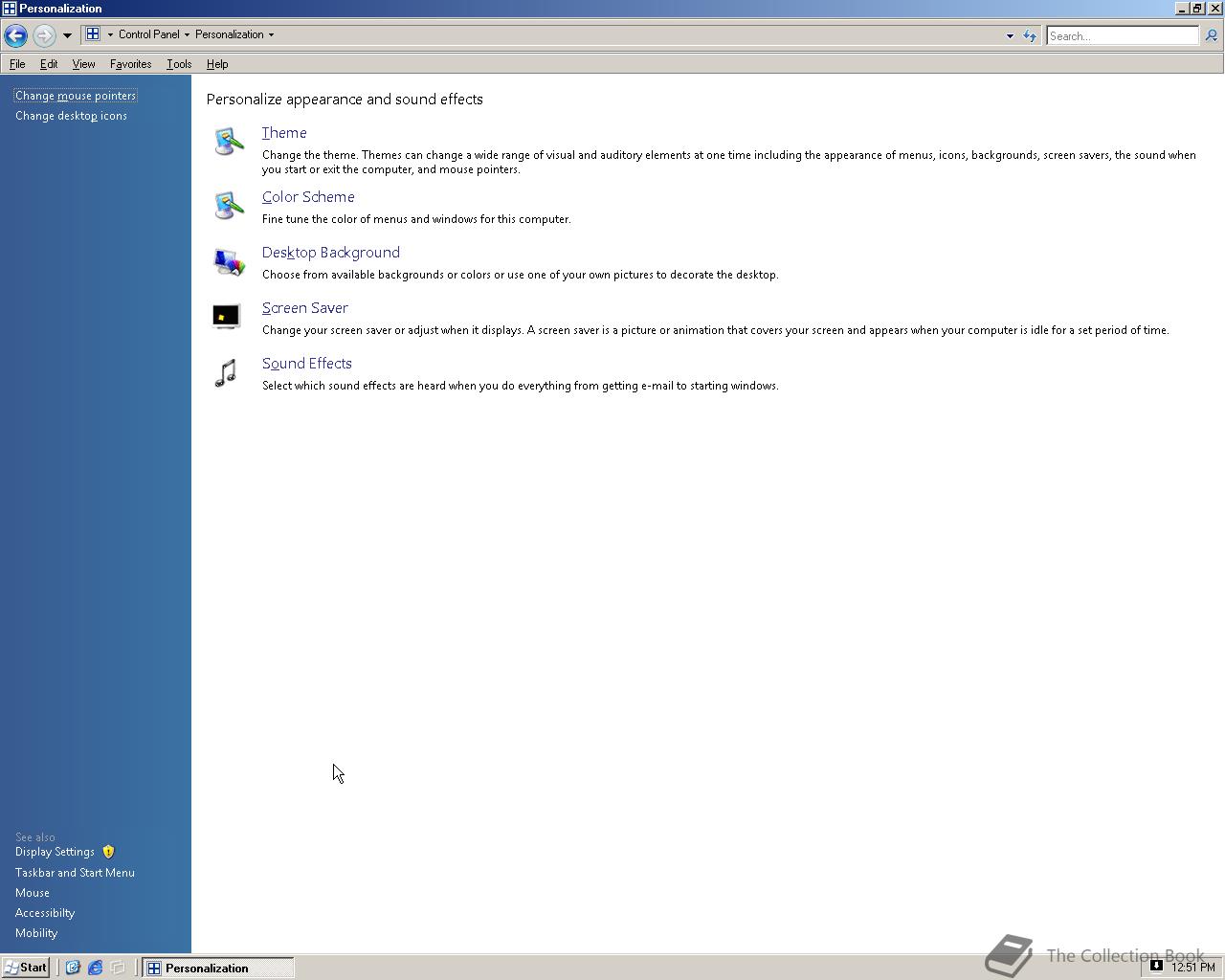Click the Forward arrow button

[x=44, y=35]
